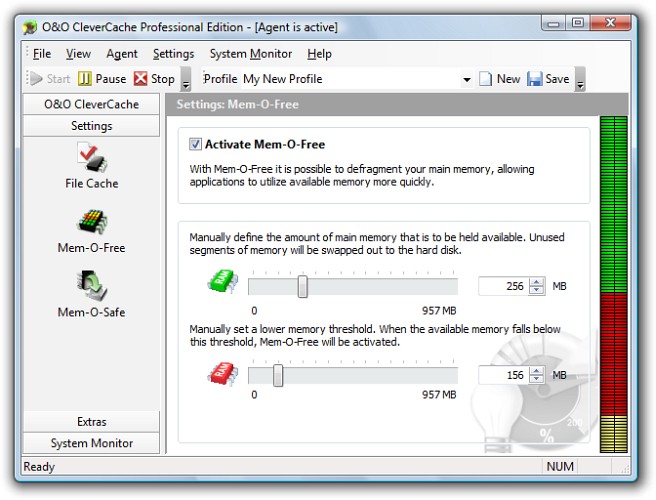Click the Settings: Mem-O-Free heading

coord(237,104)
